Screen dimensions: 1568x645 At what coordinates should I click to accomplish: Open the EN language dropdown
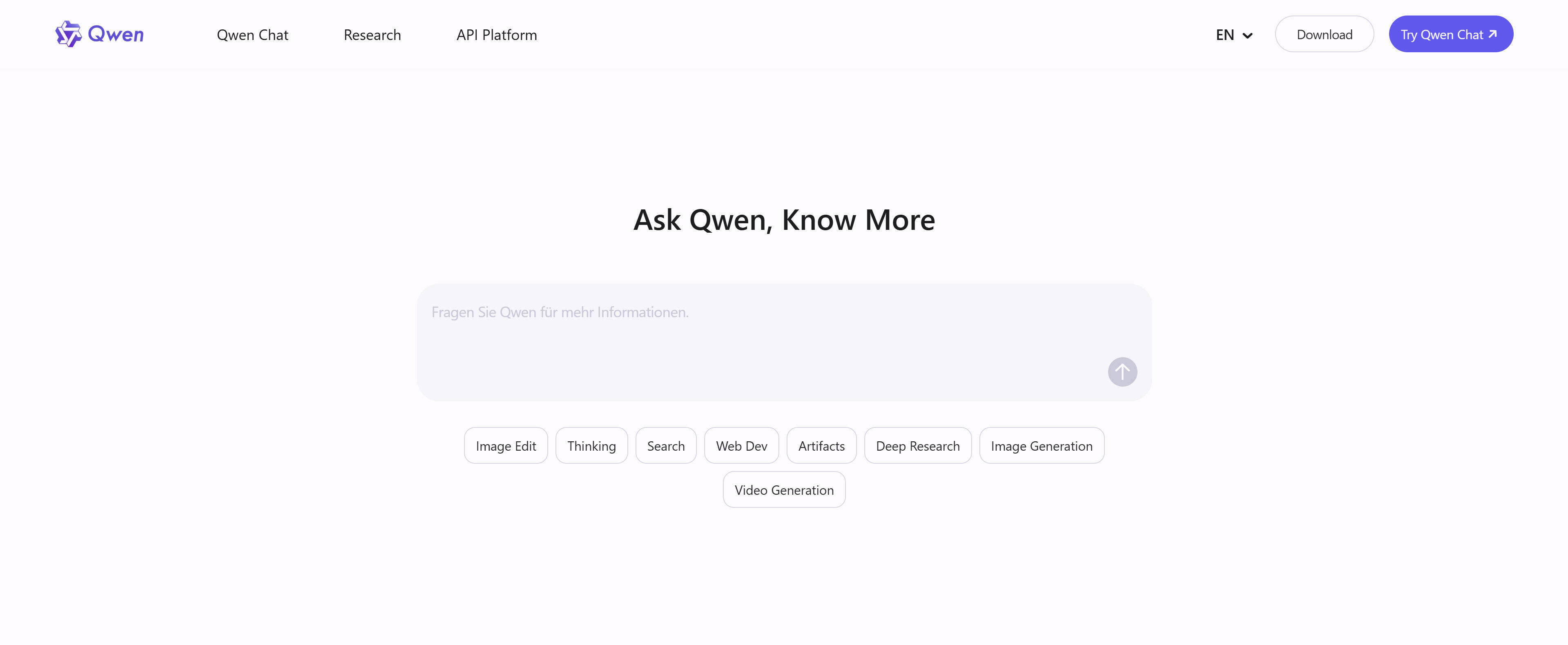1233,35
